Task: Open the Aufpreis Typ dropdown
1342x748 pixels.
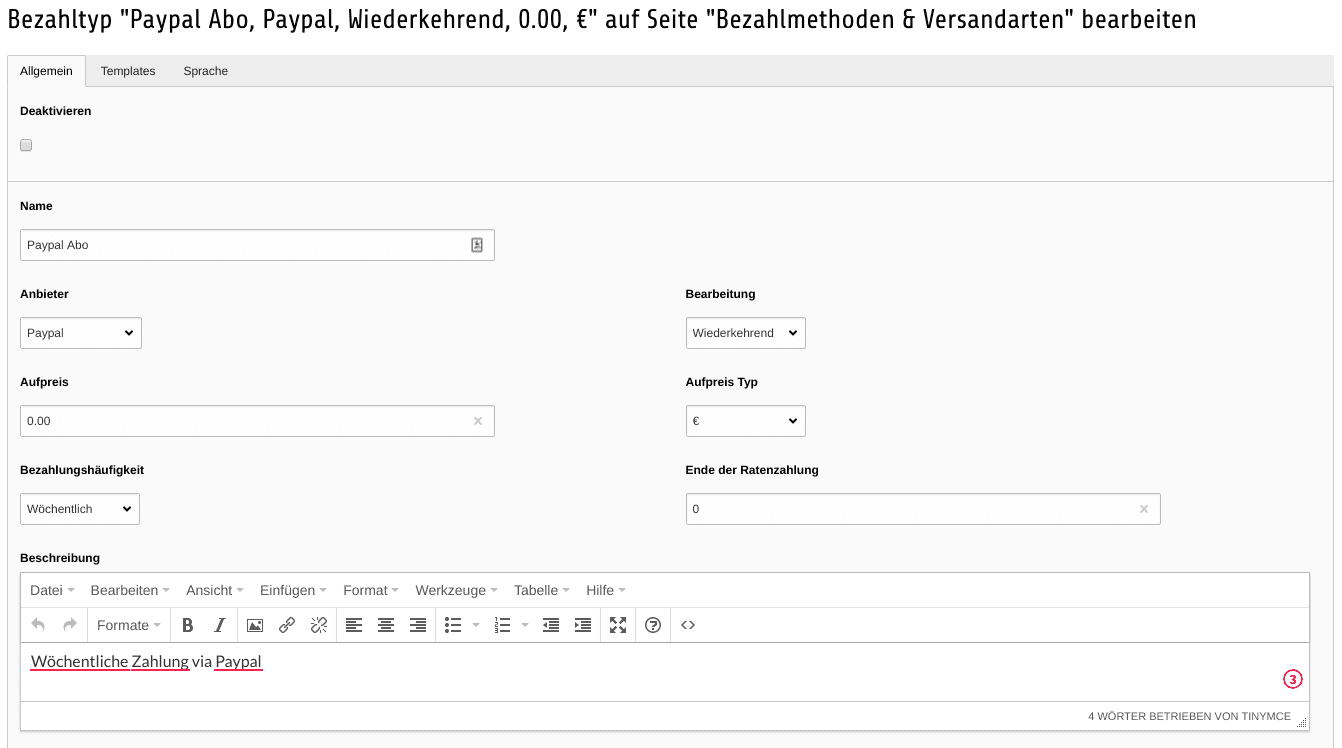Action: (x=746, y=421)
